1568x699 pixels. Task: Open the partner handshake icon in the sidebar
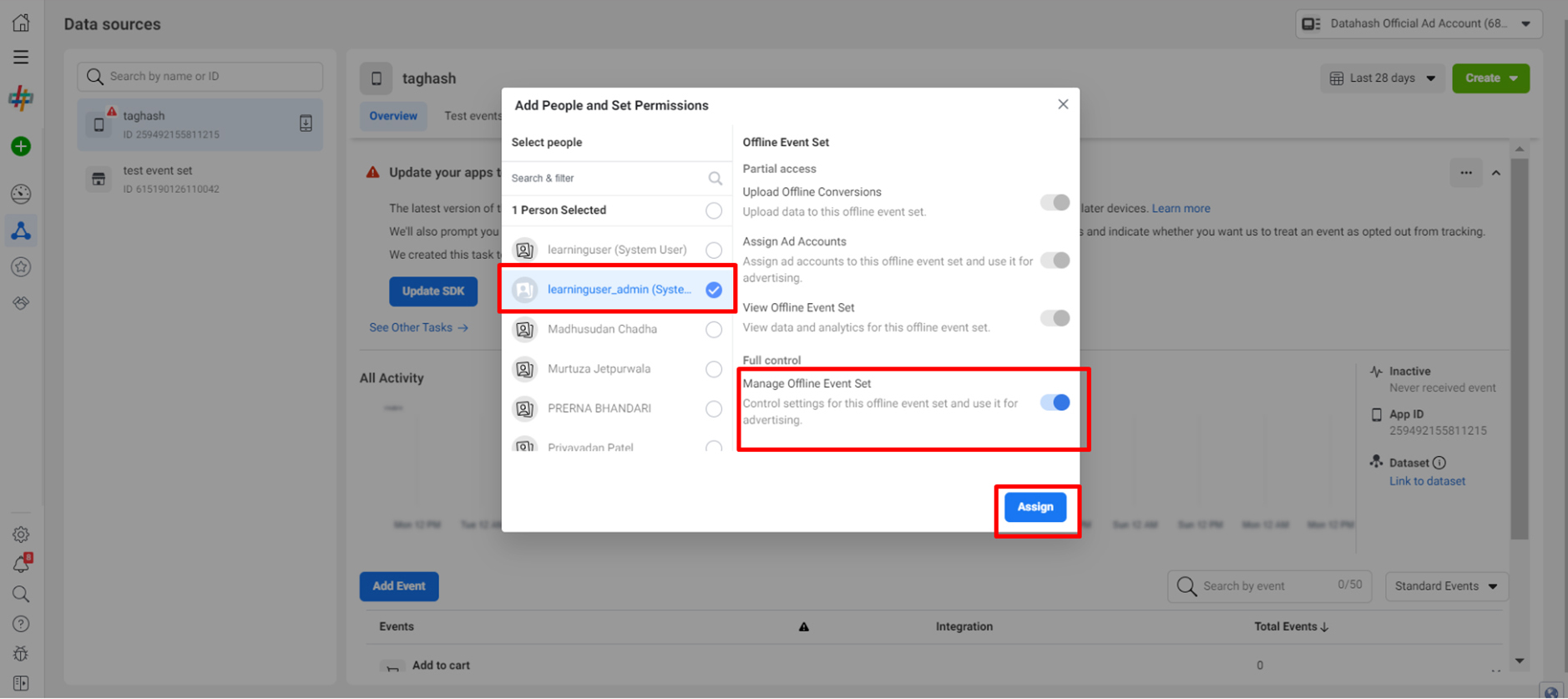coord(21,303)
